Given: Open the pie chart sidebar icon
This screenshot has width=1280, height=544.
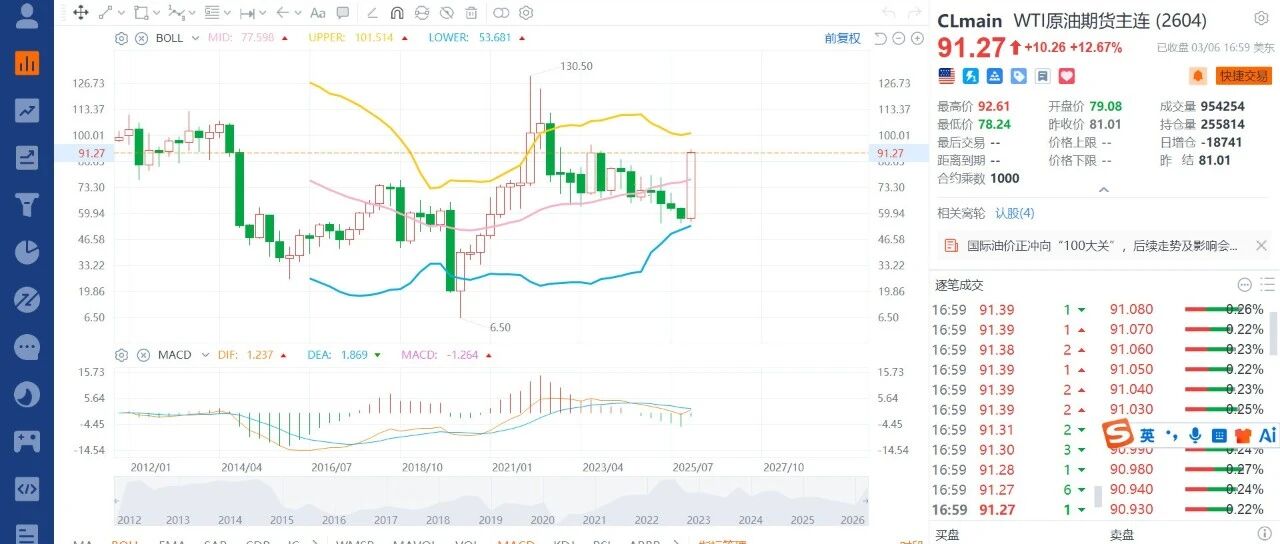Looking at the screenshot, I should coord(27,252).
